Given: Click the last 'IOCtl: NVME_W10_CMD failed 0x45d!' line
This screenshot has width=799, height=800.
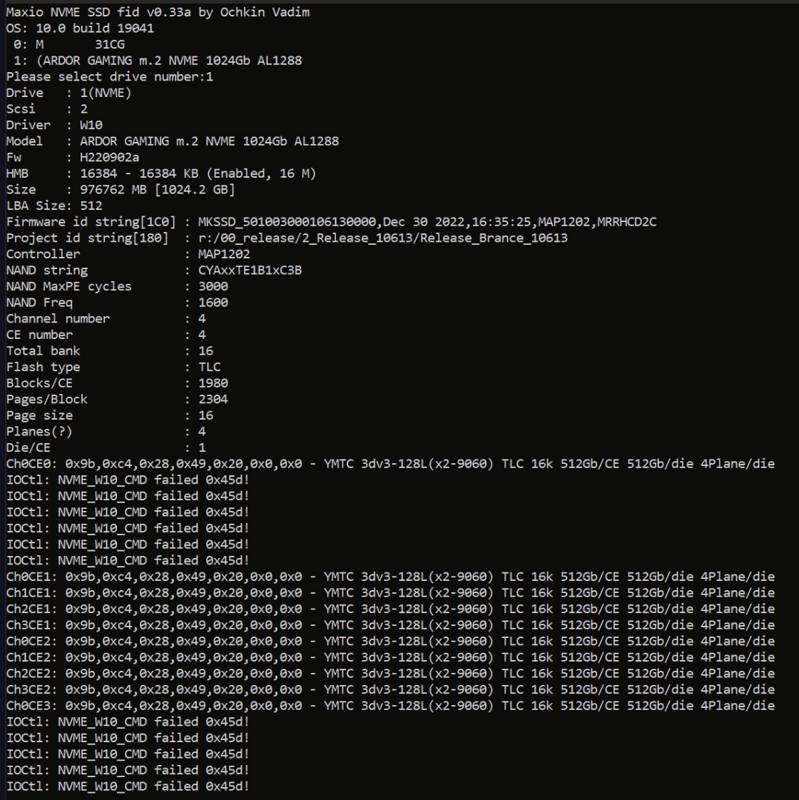Looking at the screenshot, I should click(x=128, y=786).
